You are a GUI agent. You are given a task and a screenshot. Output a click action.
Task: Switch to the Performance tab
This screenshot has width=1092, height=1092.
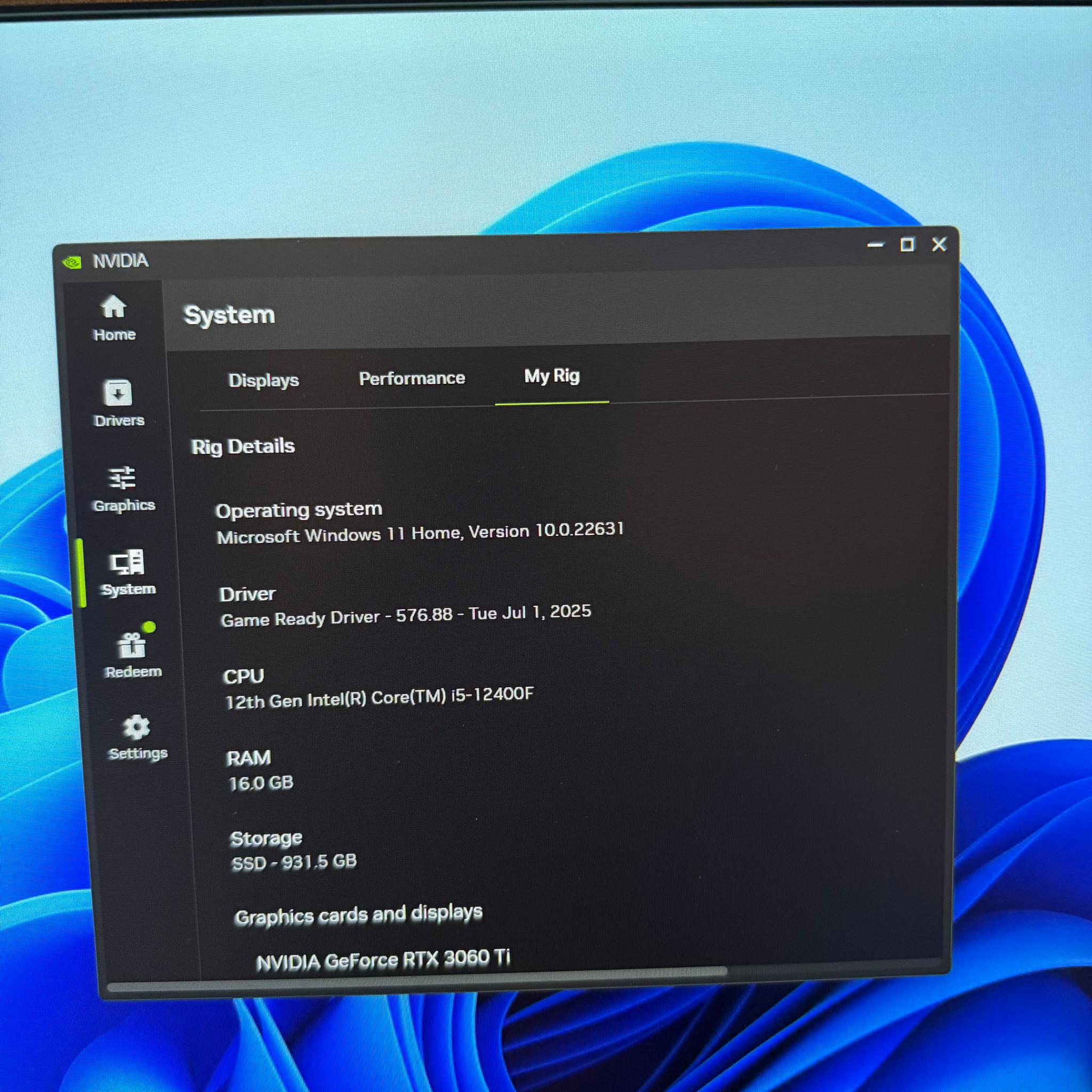point(412,378)
